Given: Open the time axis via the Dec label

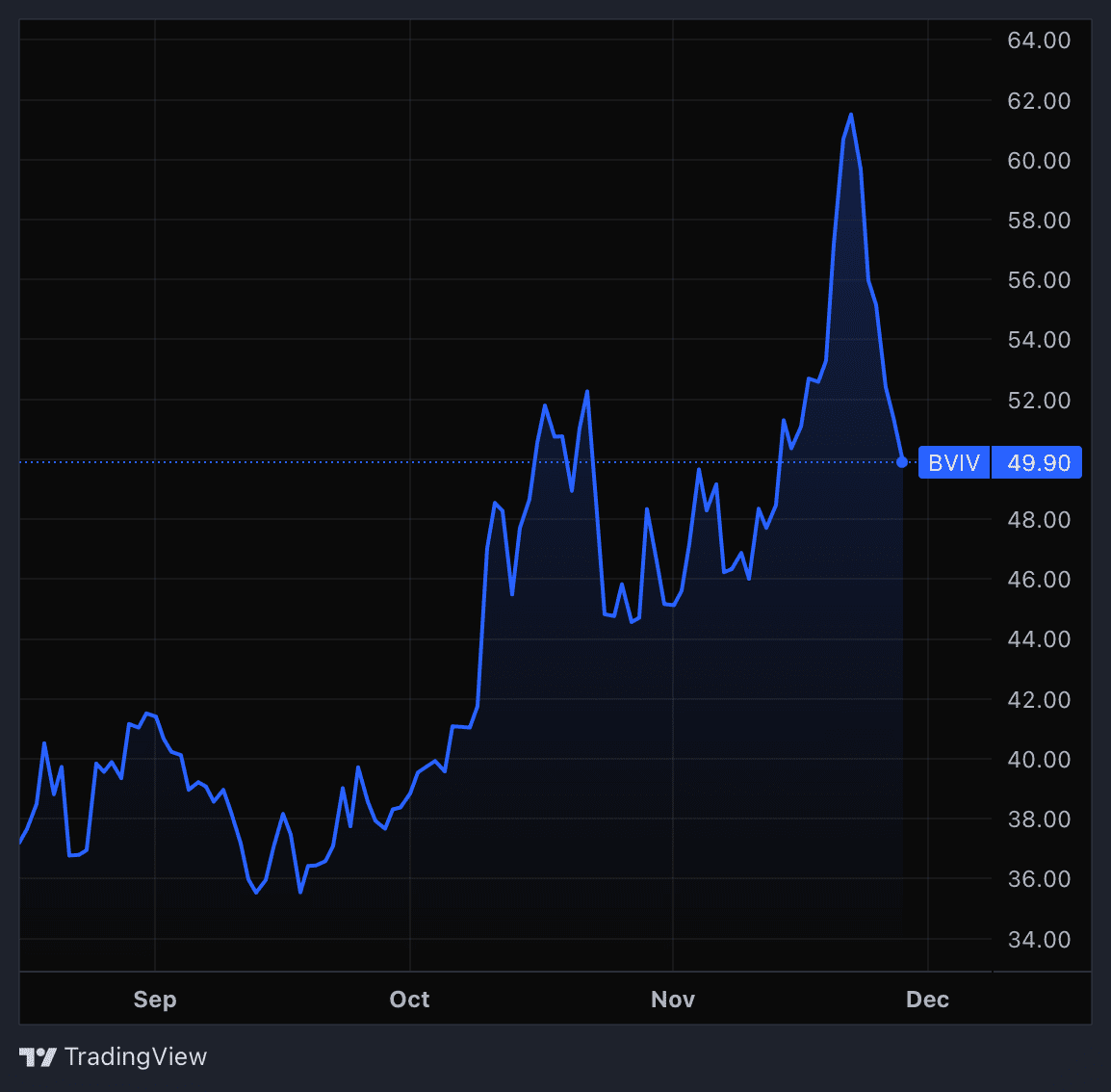Looking at the screenshot, I should click(x=927, y=1000).
